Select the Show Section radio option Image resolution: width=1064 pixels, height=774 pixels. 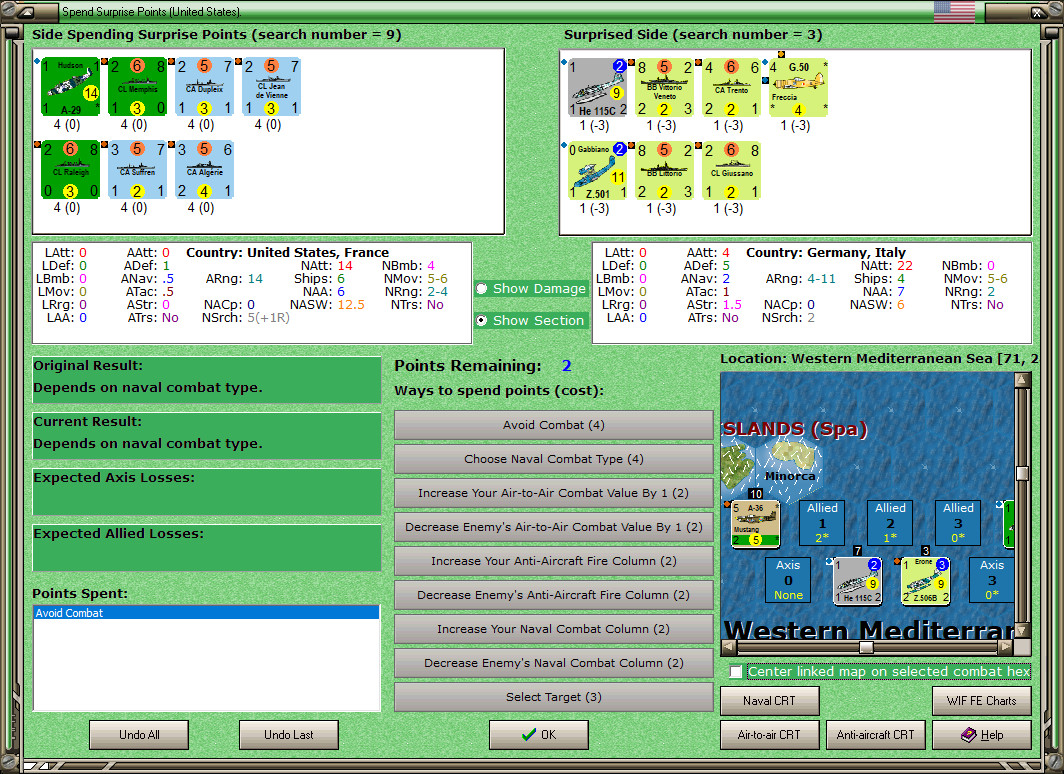[x=482, y=320]
